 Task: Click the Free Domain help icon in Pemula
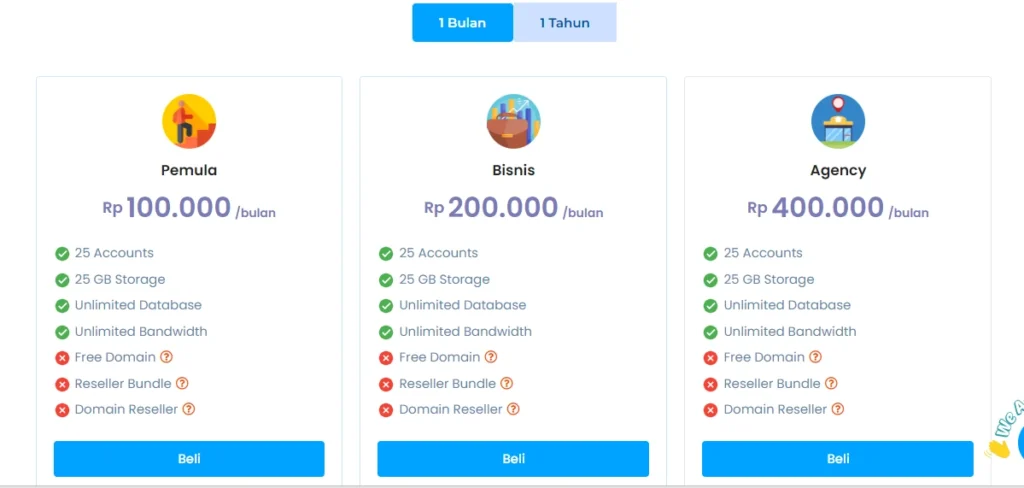pyautogui.click(x=167, y=357)
